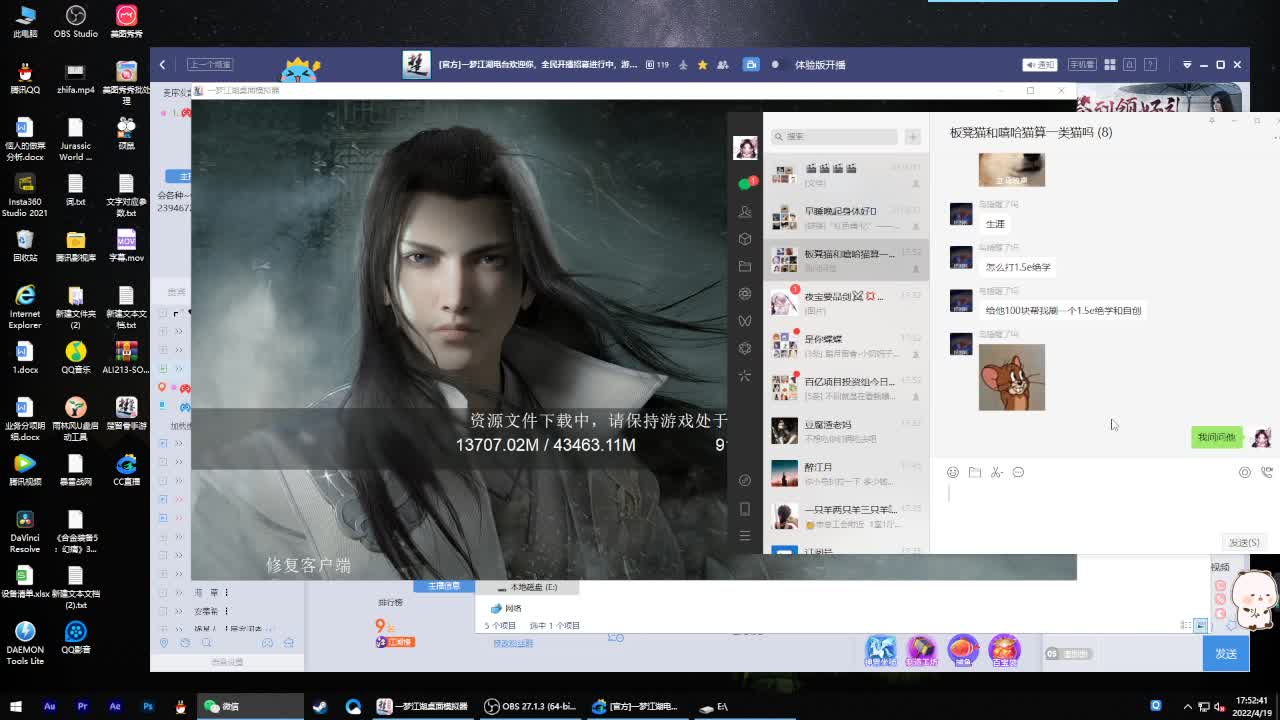Select the DaVinci Resolve desktop shortcut
The width and height of the screenshot is (1280, 720).
coord(25,532)
